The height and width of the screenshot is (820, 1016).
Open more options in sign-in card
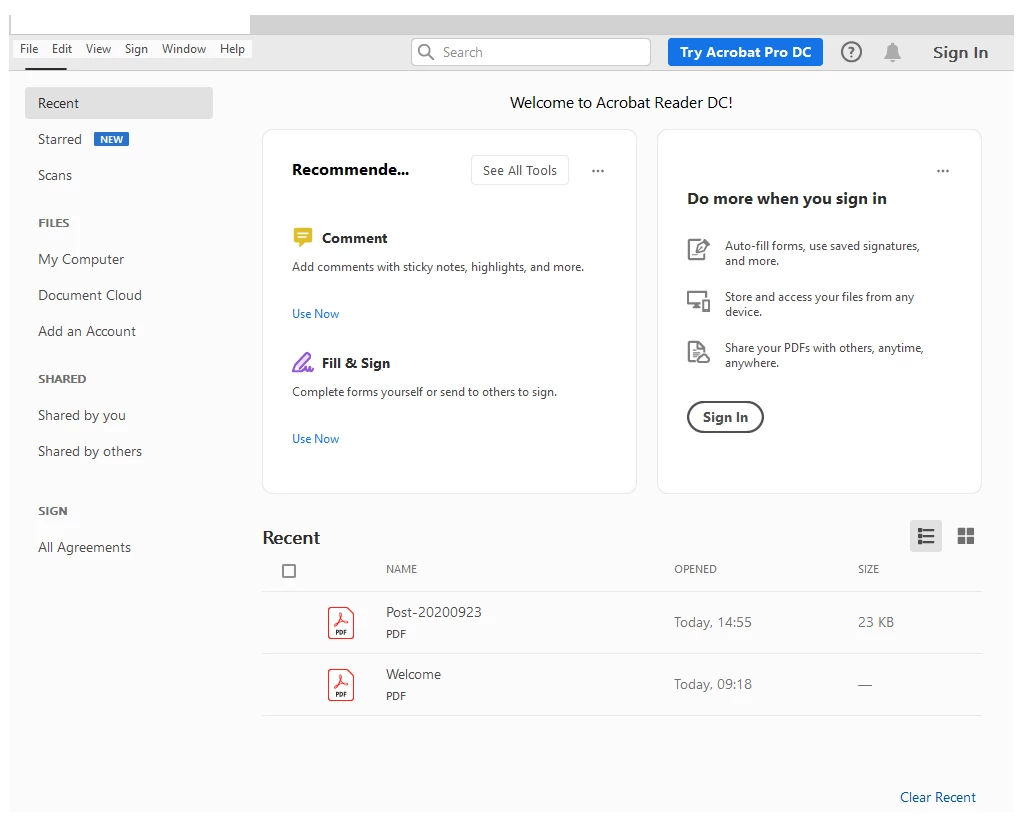click(942, 171)
